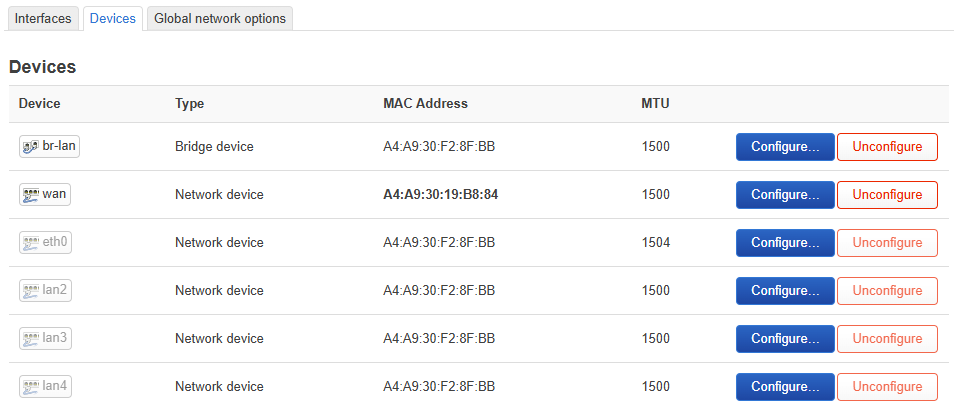Switch to the Interfaces tab

point(43,18)
